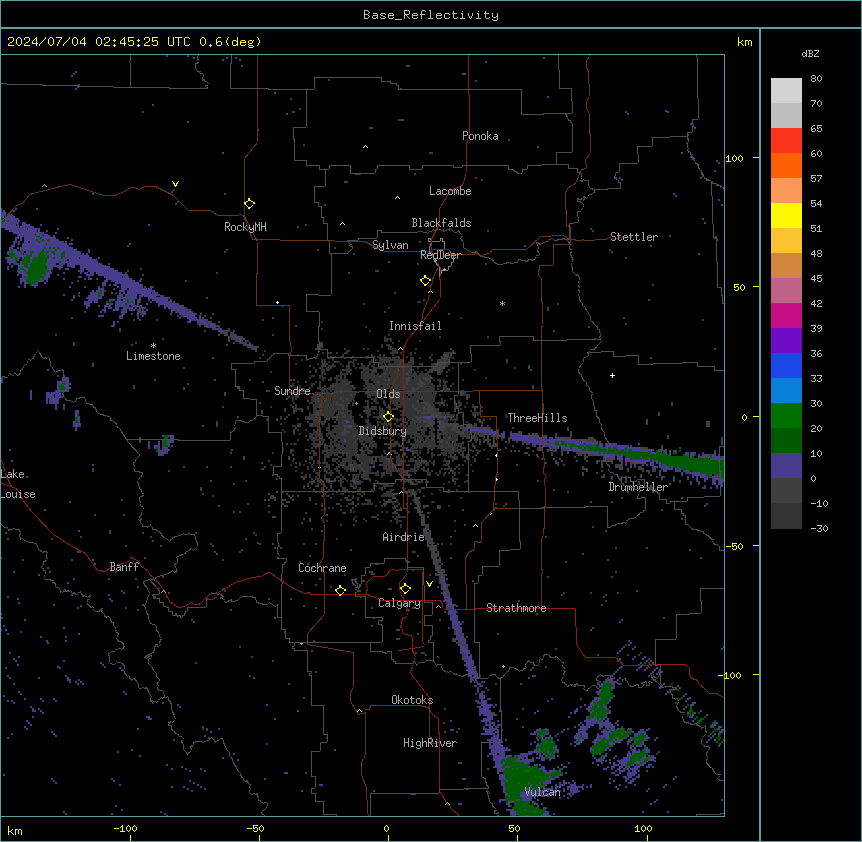This screenshot has width=862, height=842.
Task: Click the Stettler city label
Action: click(634, 237)
